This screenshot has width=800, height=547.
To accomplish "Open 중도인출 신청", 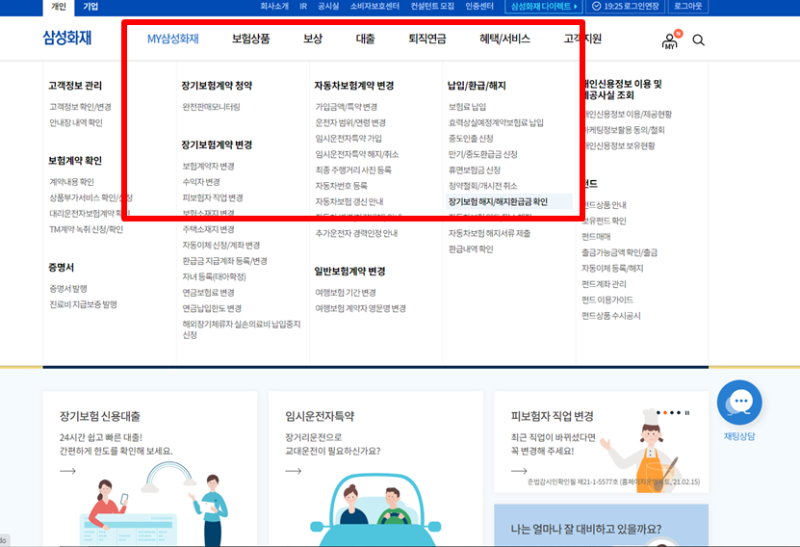I will coord(471,138).
